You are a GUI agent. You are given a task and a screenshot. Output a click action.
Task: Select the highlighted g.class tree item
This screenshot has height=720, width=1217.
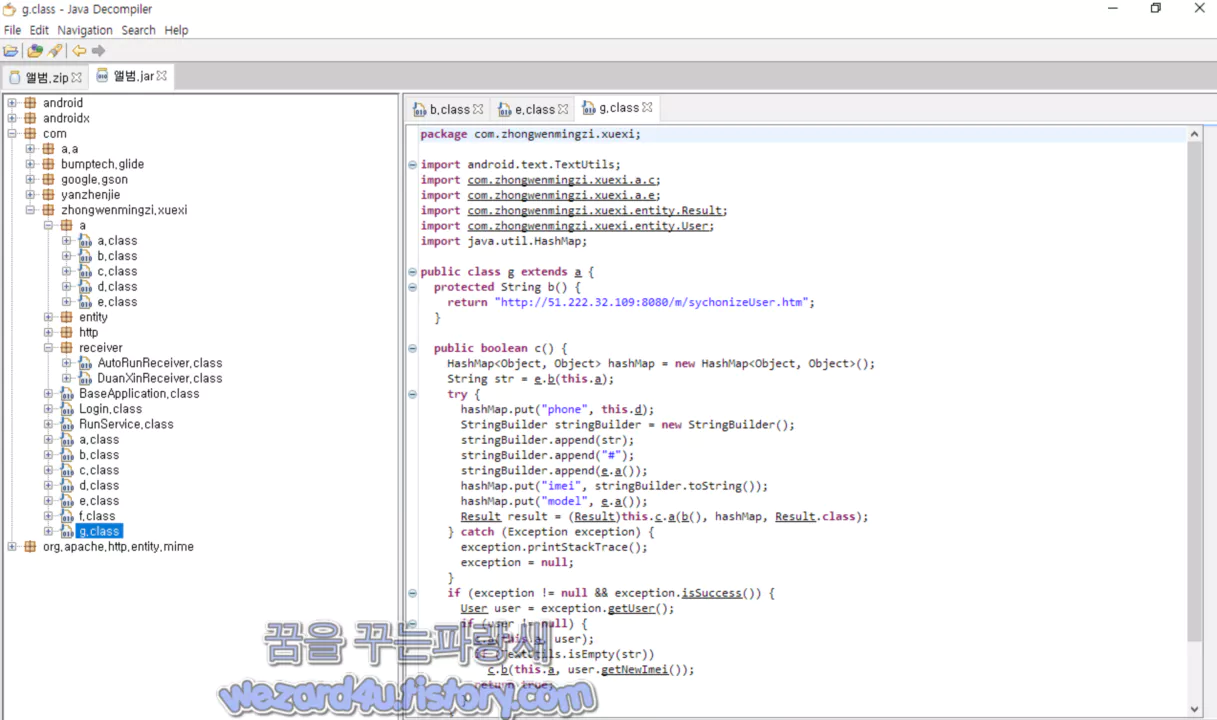(x=99, y=531)
